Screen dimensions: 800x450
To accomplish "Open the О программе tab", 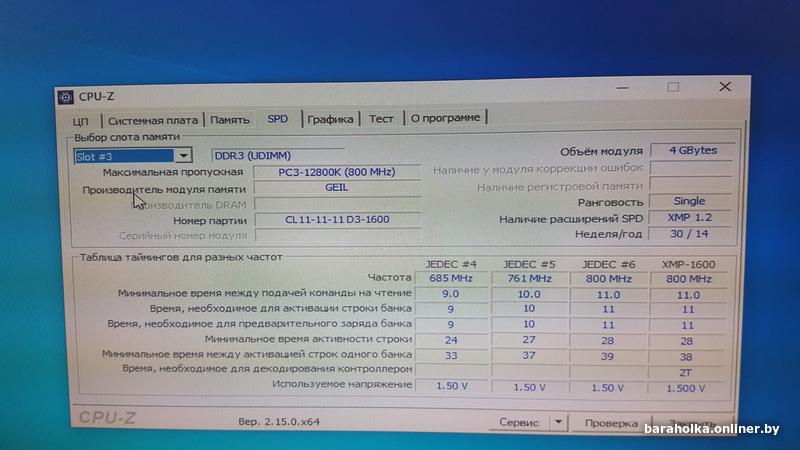I will [445, 118].
